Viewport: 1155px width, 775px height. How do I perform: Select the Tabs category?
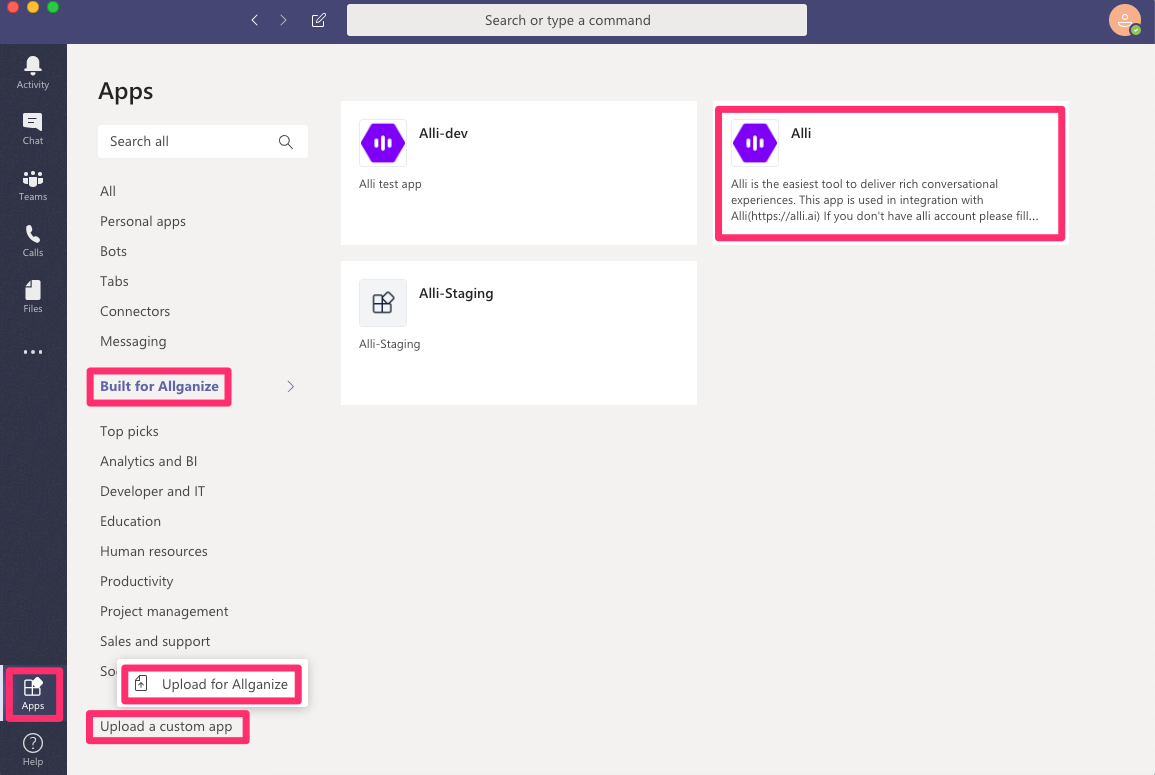click(x=114, y=281)
